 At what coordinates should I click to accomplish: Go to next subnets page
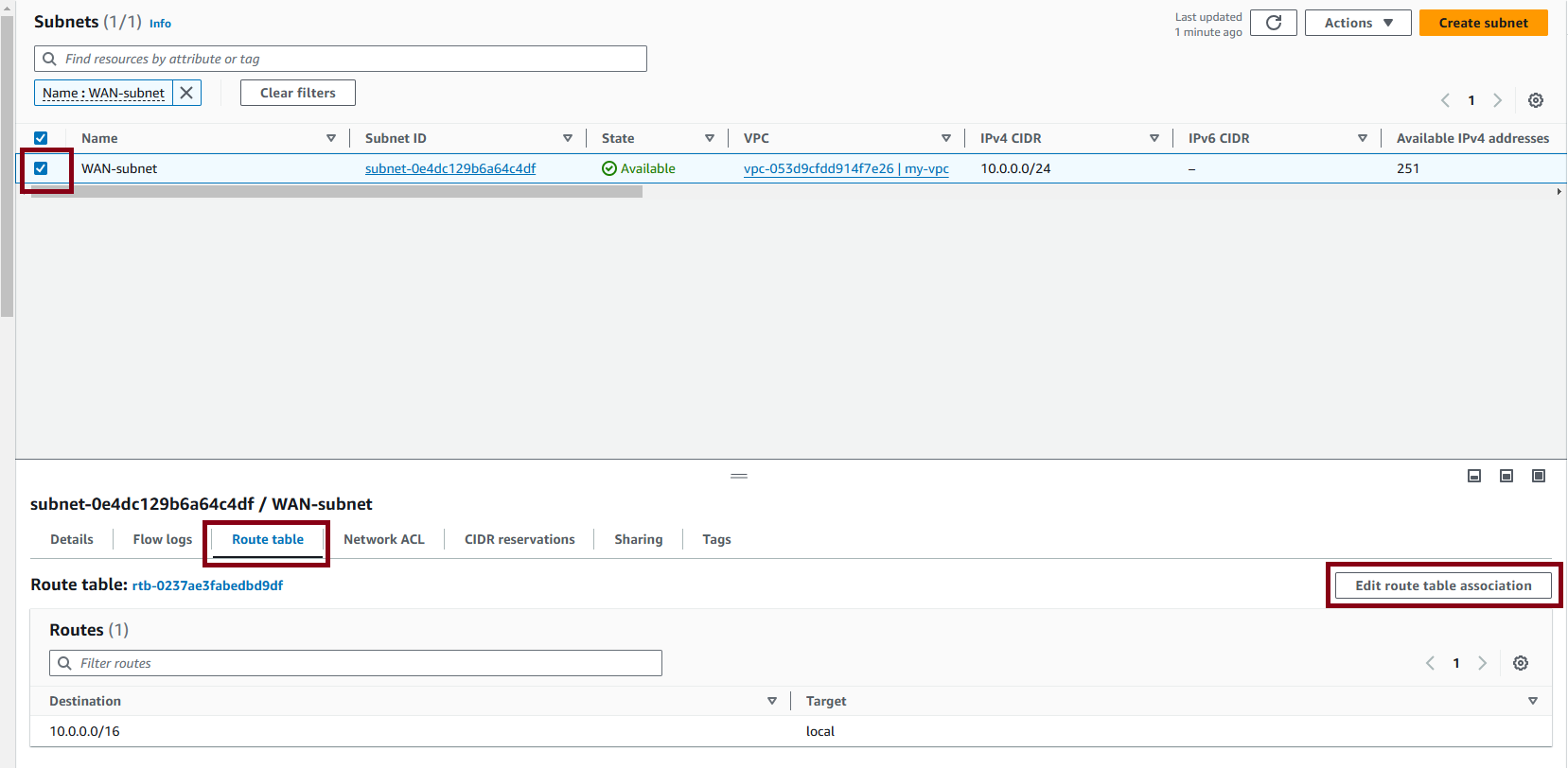(x=1497, y=100)
